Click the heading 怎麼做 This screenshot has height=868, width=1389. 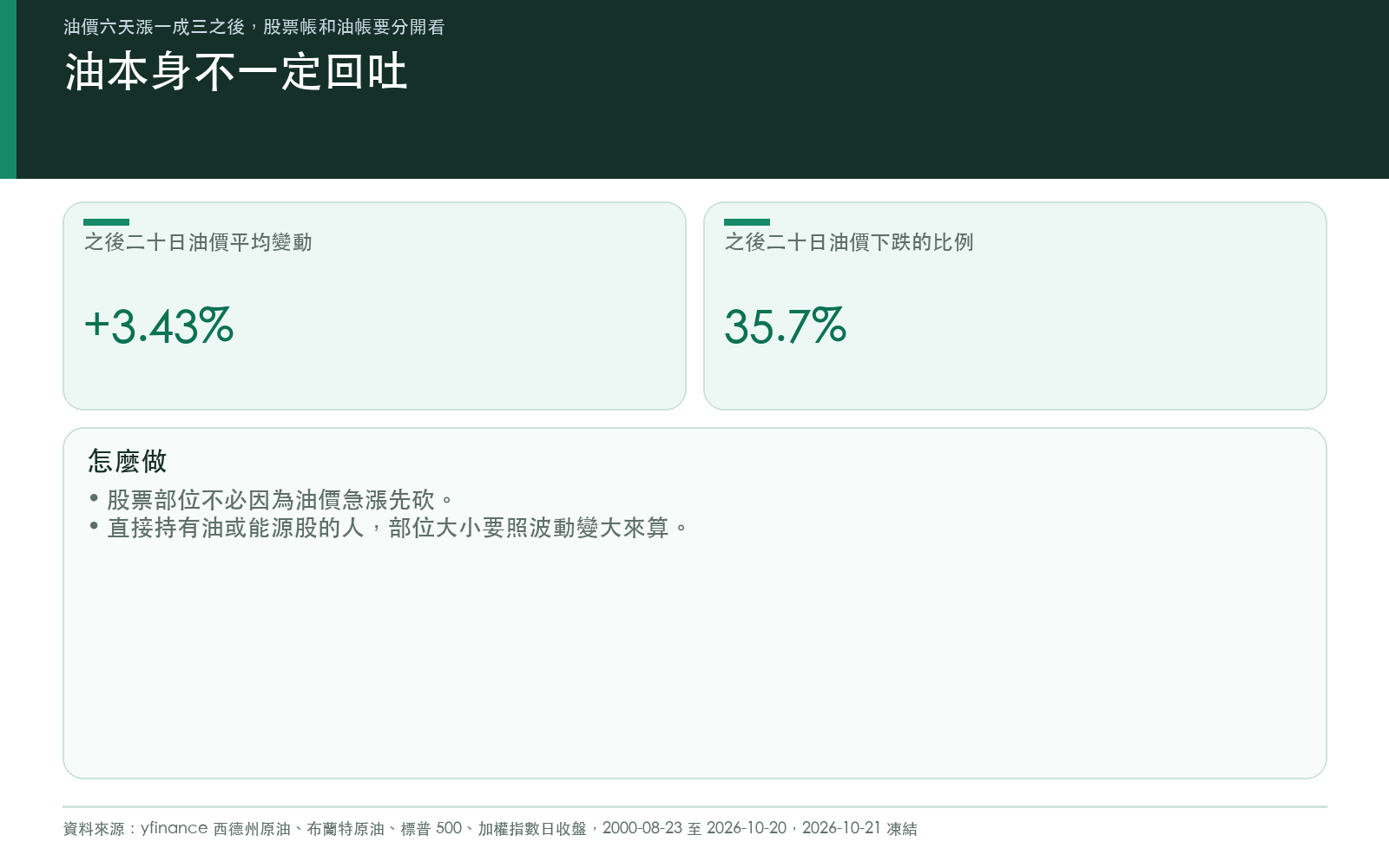127,461
